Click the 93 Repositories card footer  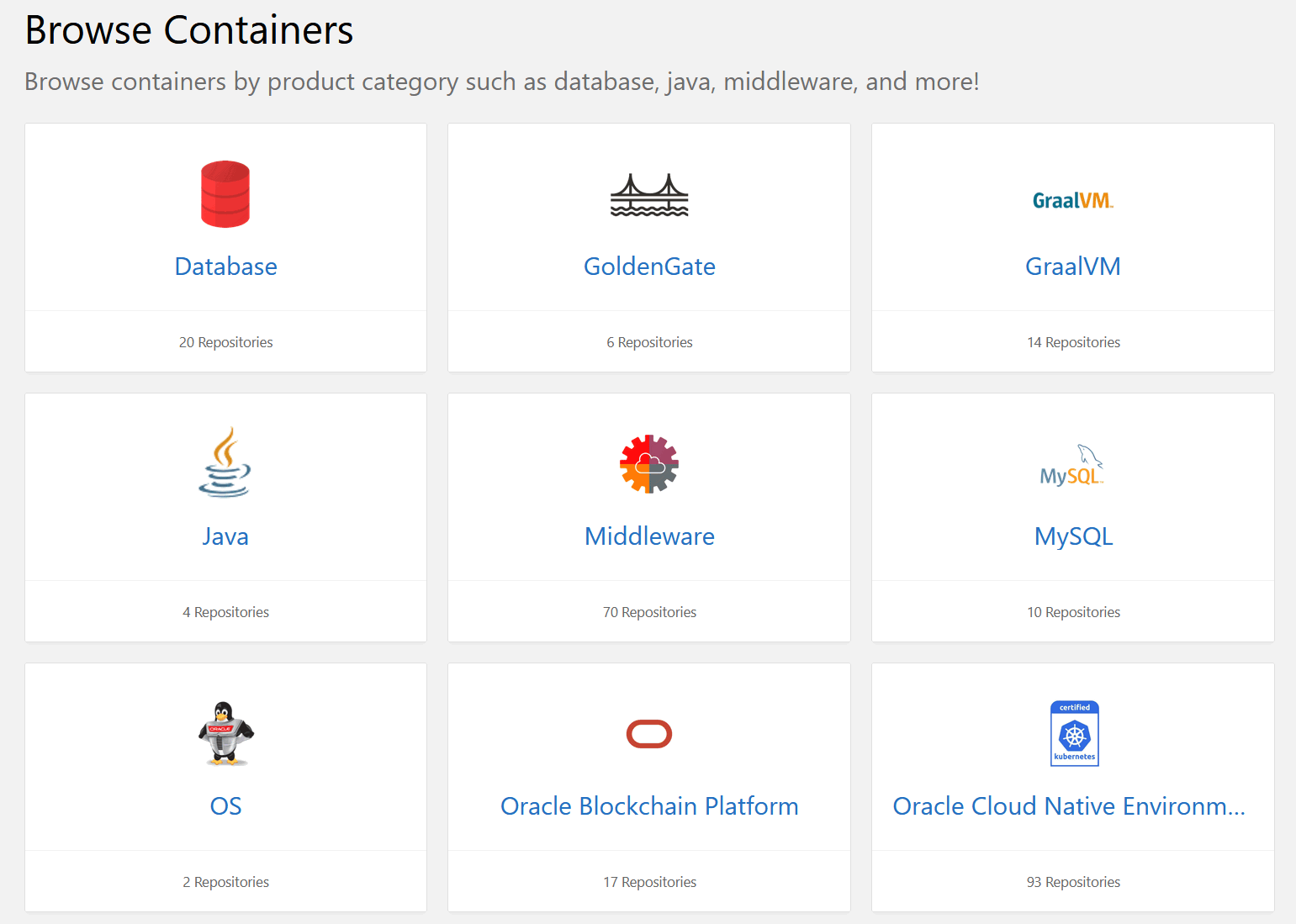click(x=1073, y=882)
